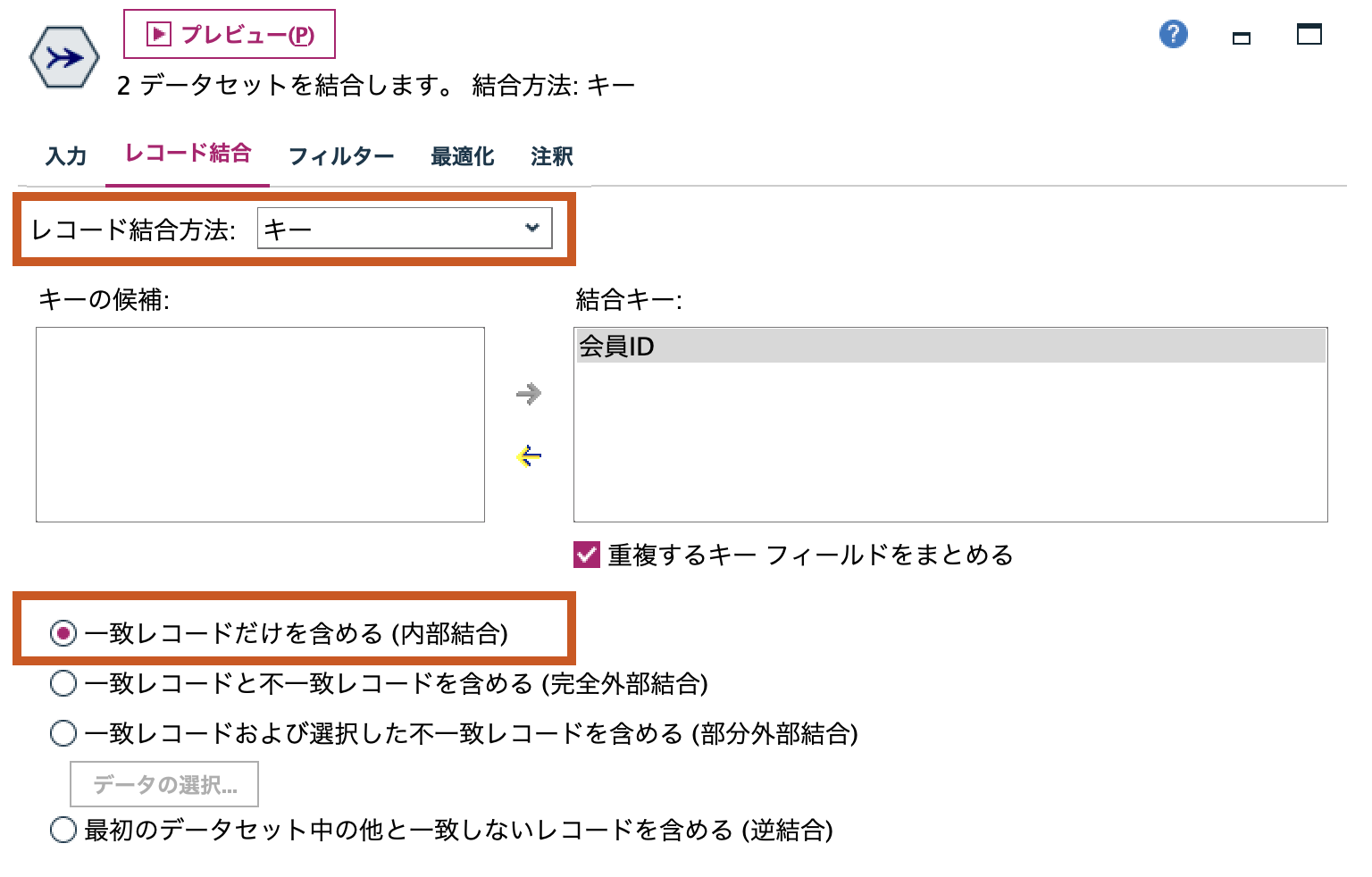Select 逆結合 radio option
Viewport: 1372px width, 877px height.
click(63, 830)
